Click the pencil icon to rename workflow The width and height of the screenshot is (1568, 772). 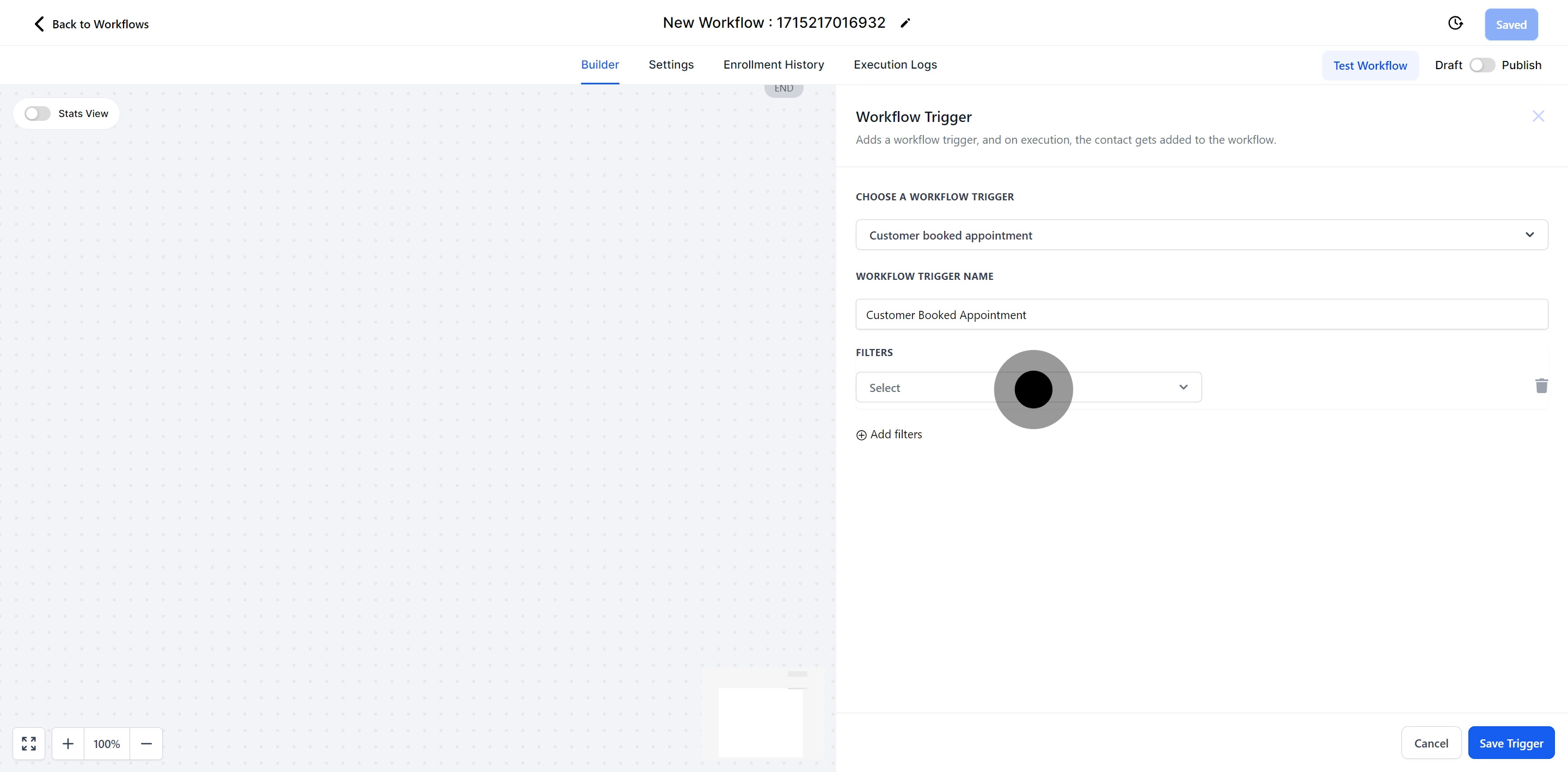pyautogui.click(x=905, y=23)
